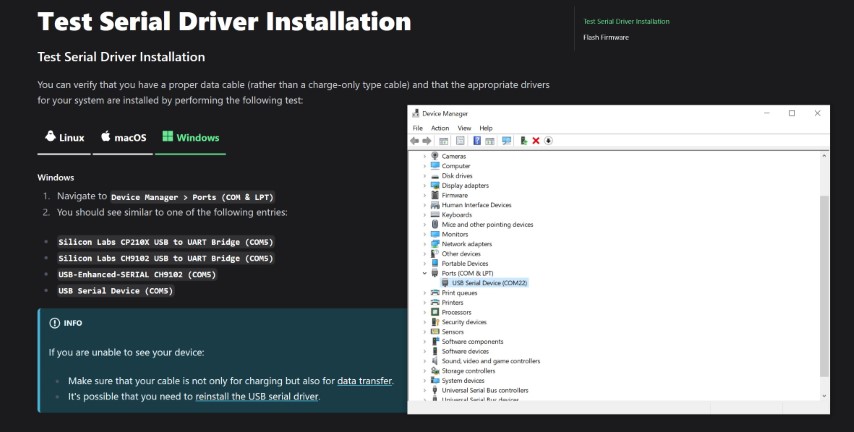Screen dimensions: 854x432
Task: Click 'USB-Enhanced-SERIAL CH9102 (COM5)' text
Action: (x=137, y=275)
